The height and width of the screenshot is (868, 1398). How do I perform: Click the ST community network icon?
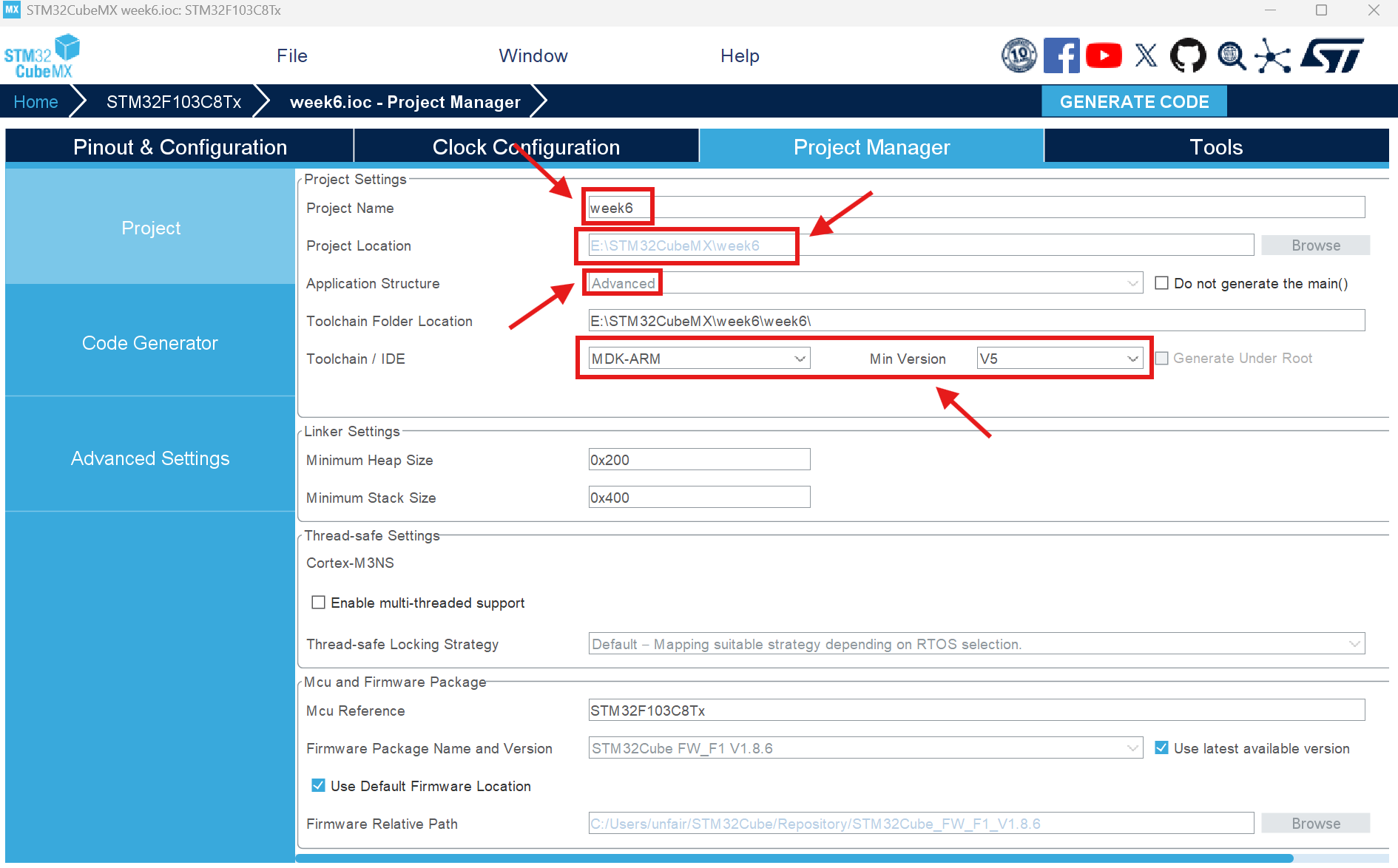pyautogui.click(x=1273, y=55)
